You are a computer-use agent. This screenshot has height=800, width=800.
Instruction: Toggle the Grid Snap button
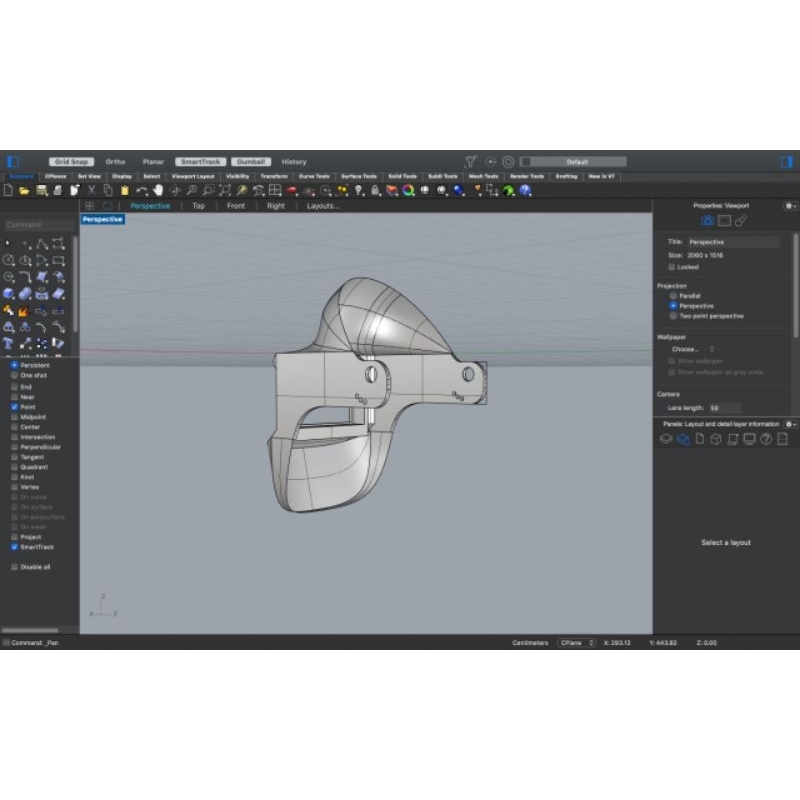point(72,161)
